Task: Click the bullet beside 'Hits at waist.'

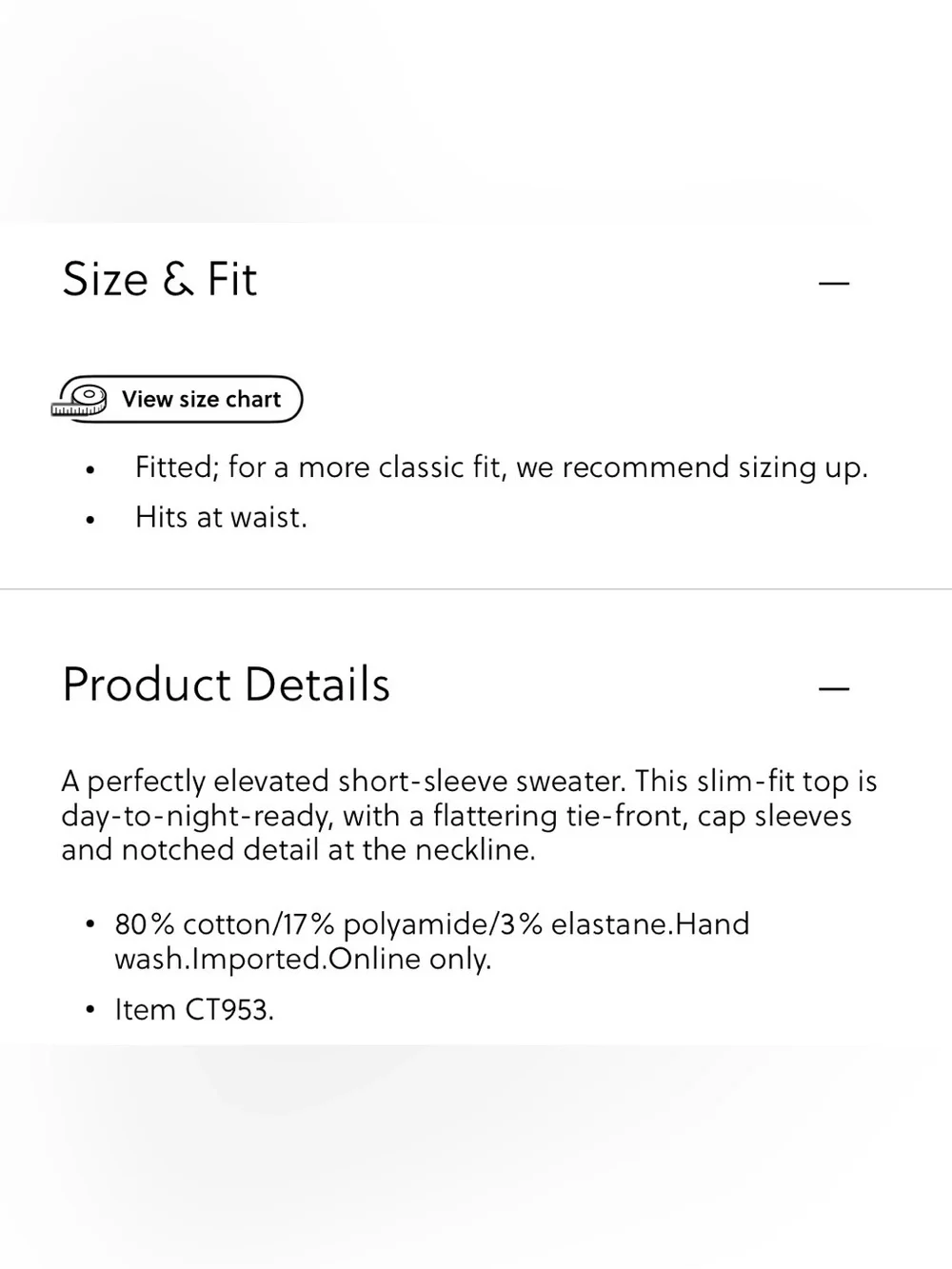Action: tap(90, 520)
